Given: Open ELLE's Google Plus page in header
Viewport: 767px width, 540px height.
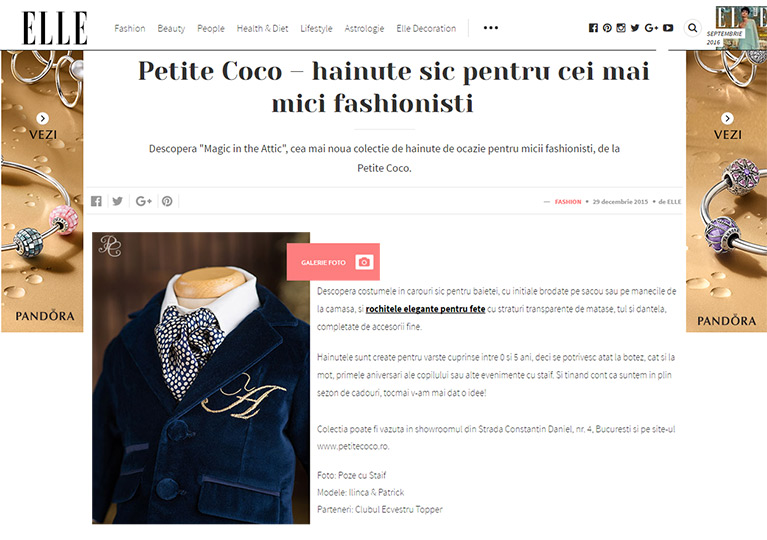Looking at the screenshot, I should click(x=651, y=28).
